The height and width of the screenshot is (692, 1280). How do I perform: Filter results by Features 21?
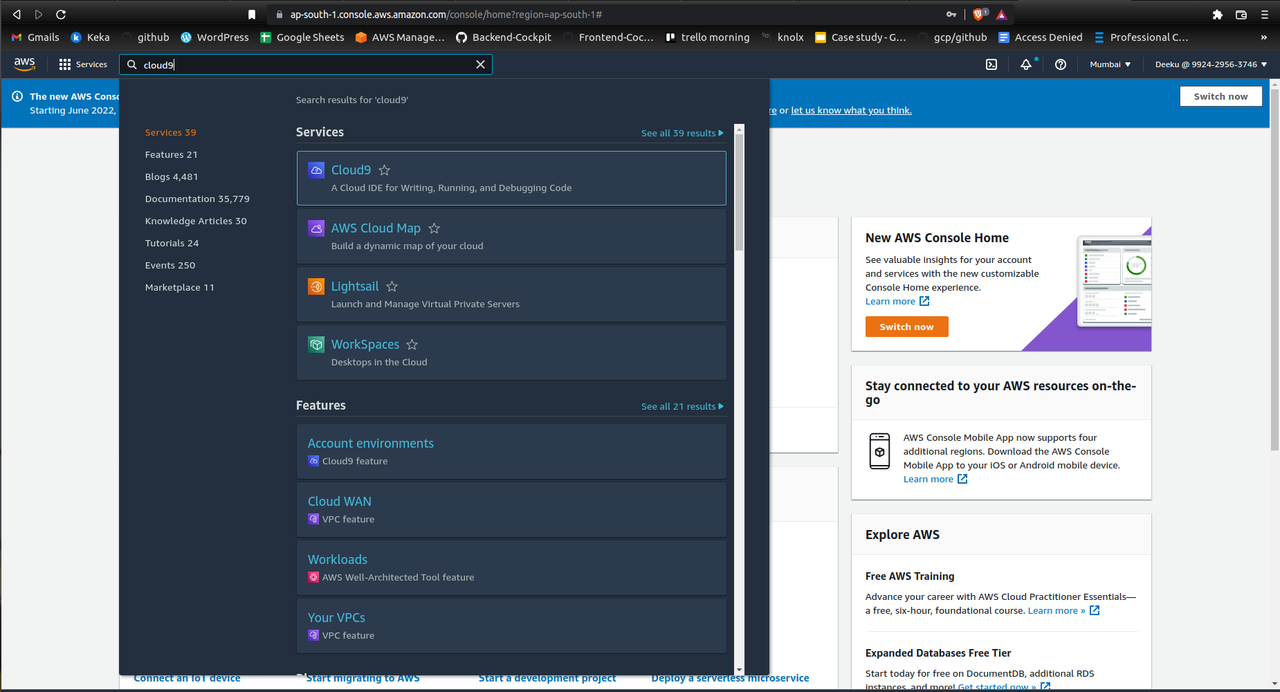click(171, 154)
